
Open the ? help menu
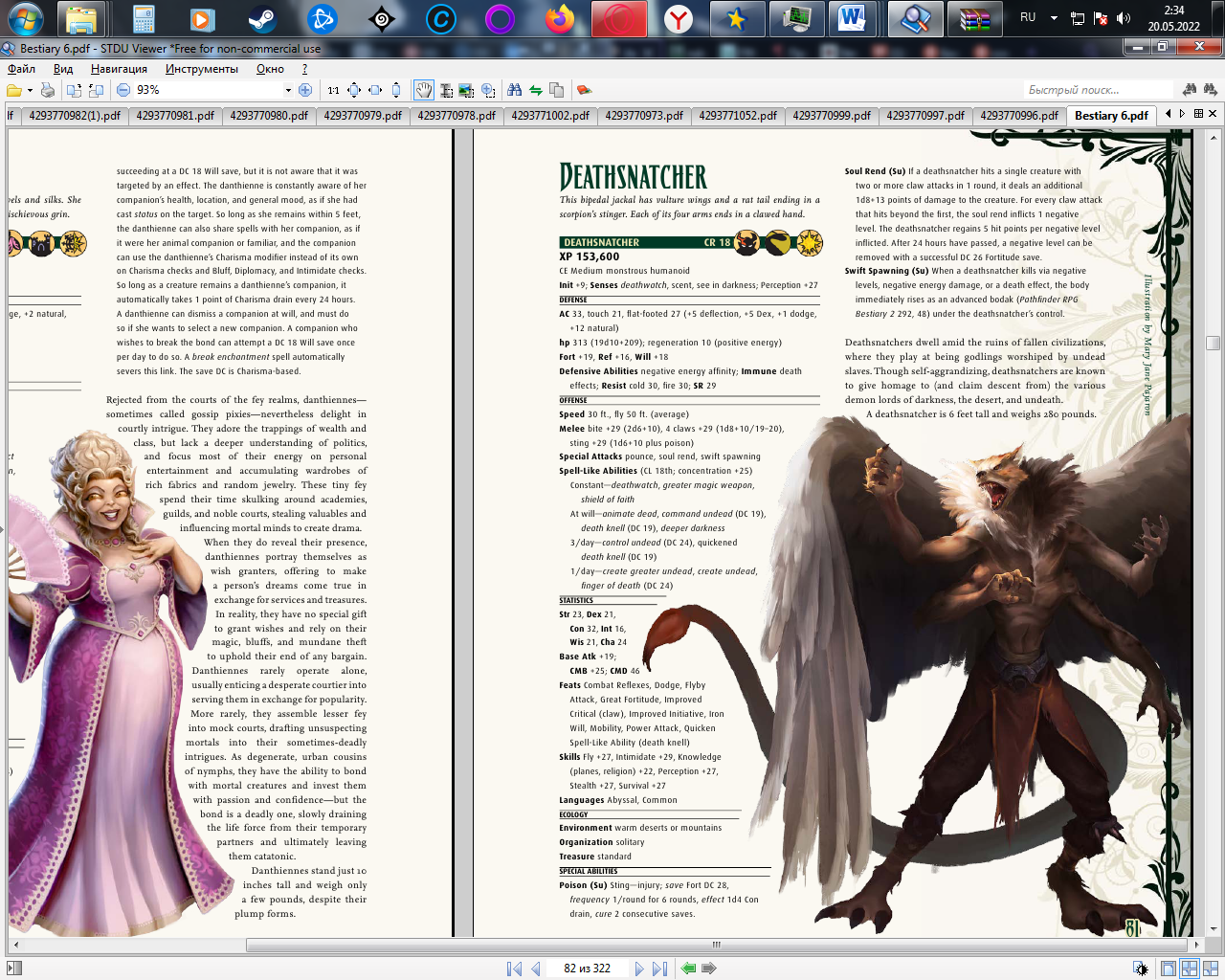pos(304,69)
